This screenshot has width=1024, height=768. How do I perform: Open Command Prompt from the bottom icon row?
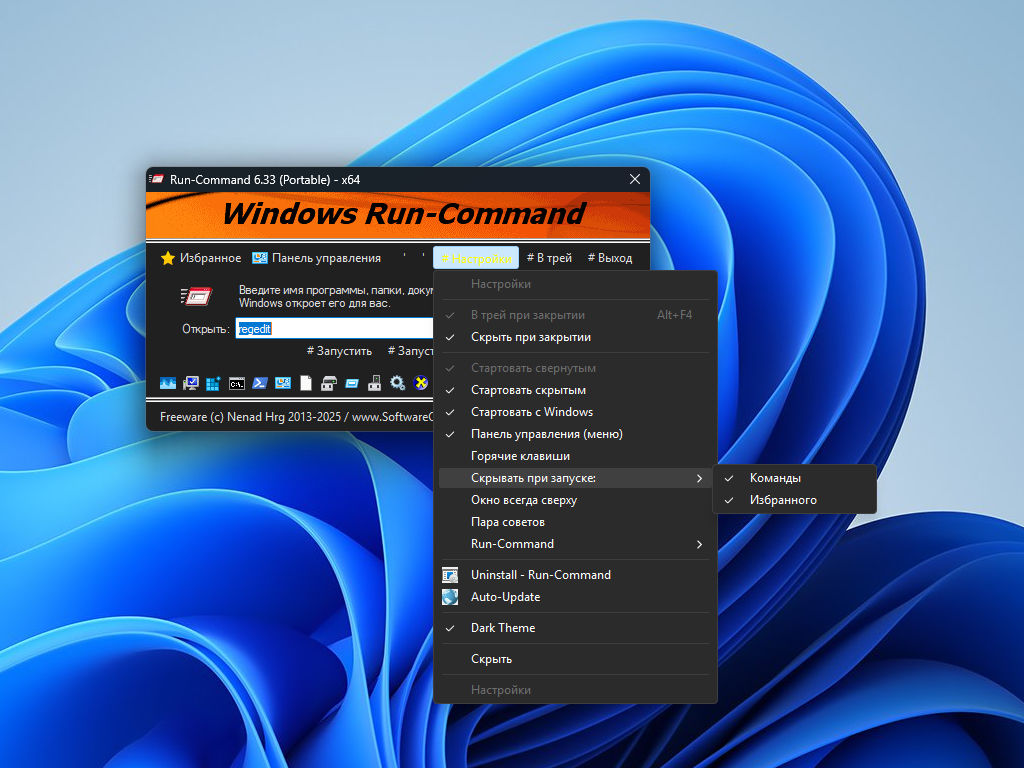point(237,383)
